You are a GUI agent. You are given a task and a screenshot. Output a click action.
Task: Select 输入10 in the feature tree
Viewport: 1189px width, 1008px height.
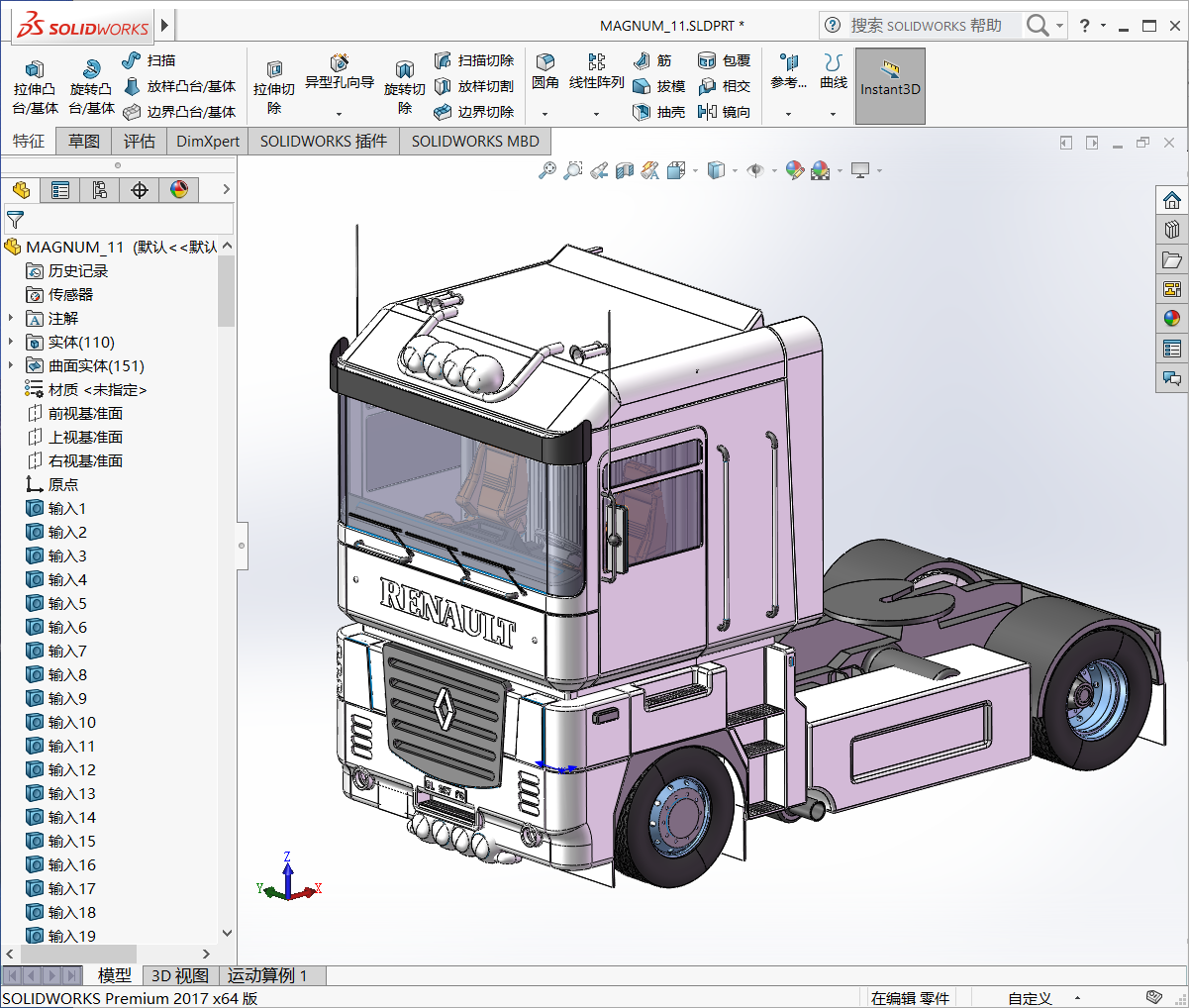coord(72,723)
